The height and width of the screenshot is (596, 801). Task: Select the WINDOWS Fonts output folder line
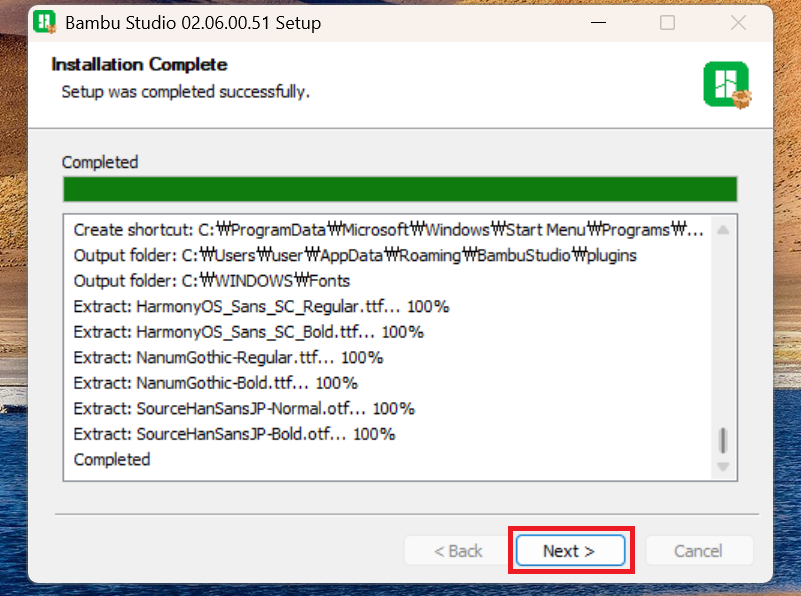212,281
